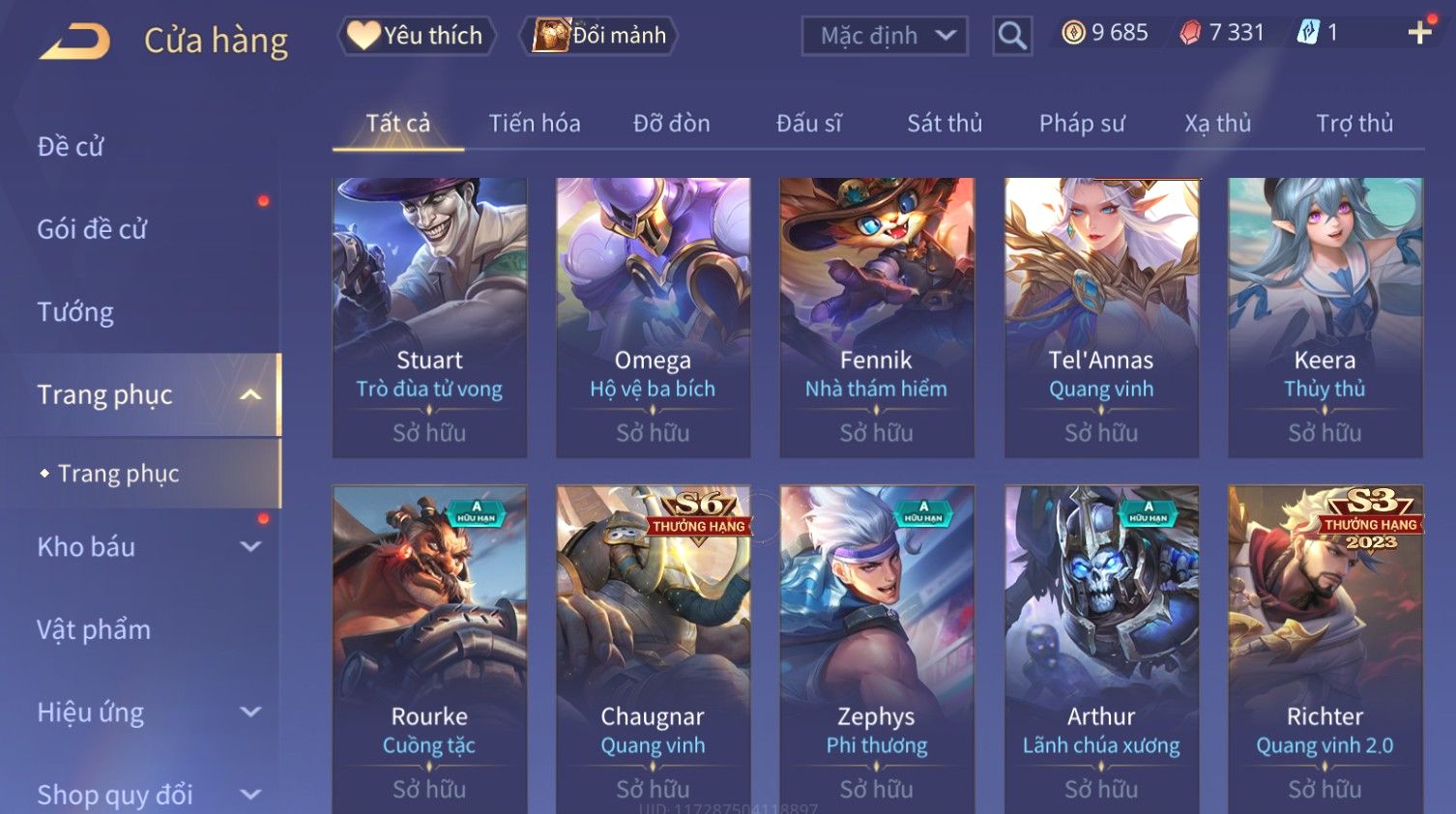Open Đổi mảnh fragment exchange
This screenshot has height=814, width=1456.
tap(599, 36)
